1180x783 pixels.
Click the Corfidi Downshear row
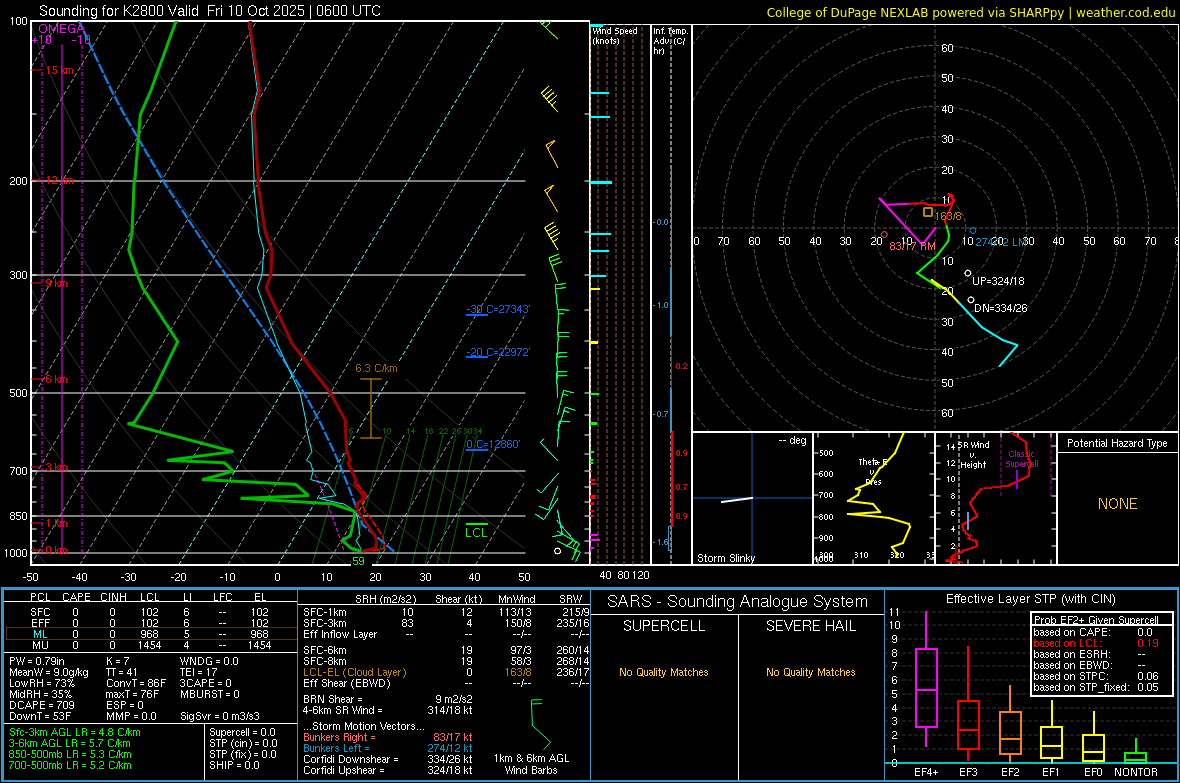click(x=388, y=759)
